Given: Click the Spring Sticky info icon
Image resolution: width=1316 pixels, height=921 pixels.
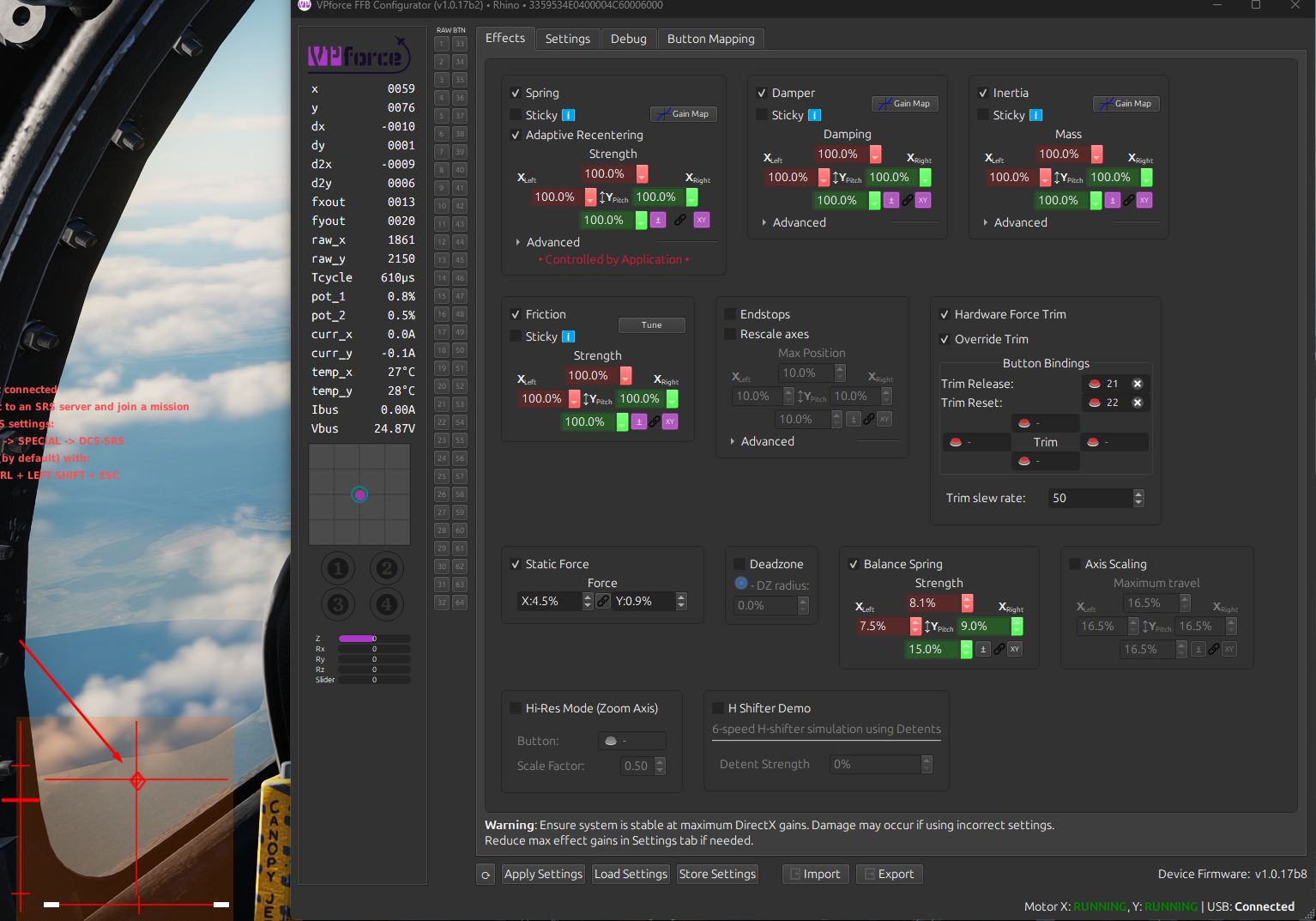Looking at the screenshot, I should click(x=569, y=115).
